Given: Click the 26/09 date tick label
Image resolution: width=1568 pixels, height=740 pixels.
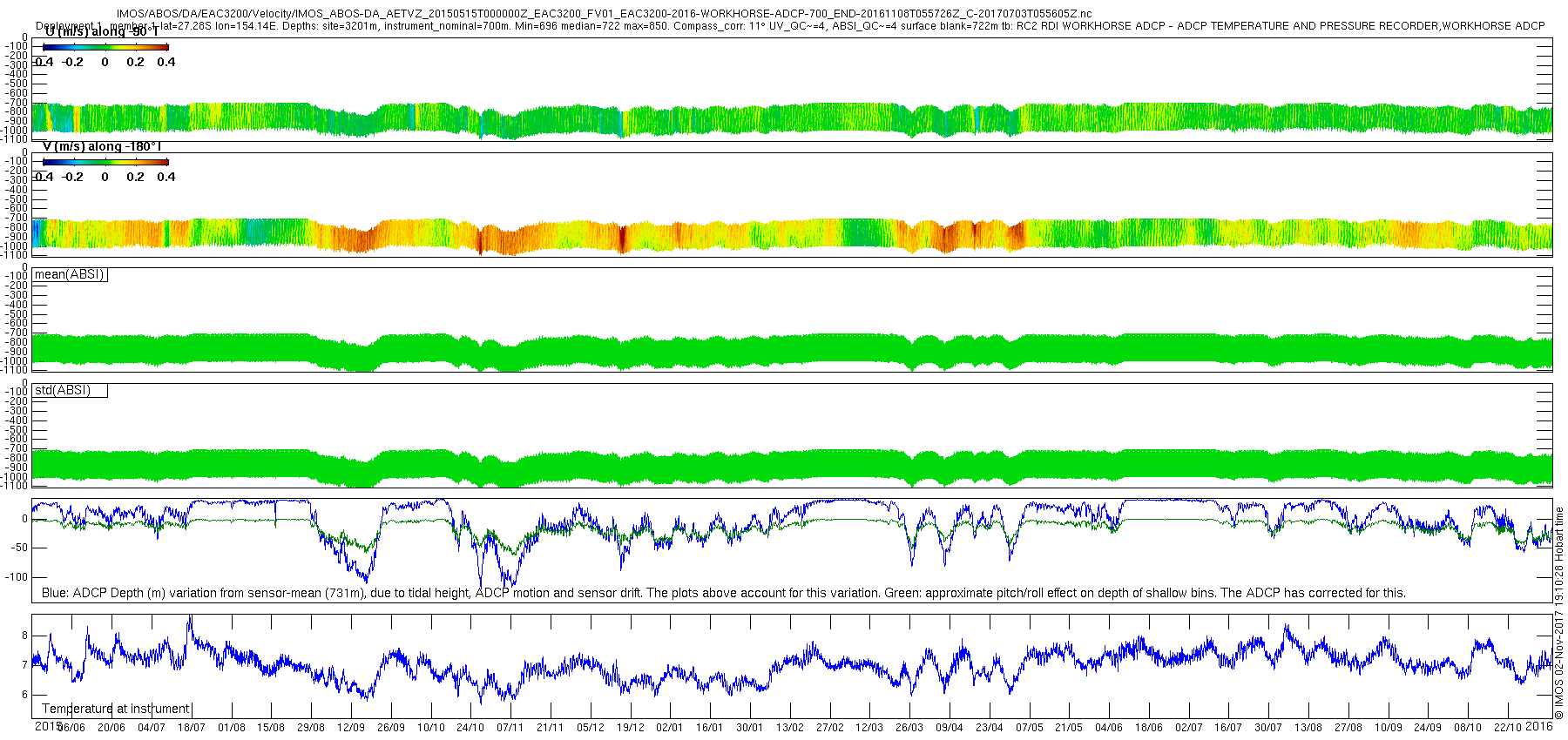Looking at the screenshot, I should tap(391, 728).
